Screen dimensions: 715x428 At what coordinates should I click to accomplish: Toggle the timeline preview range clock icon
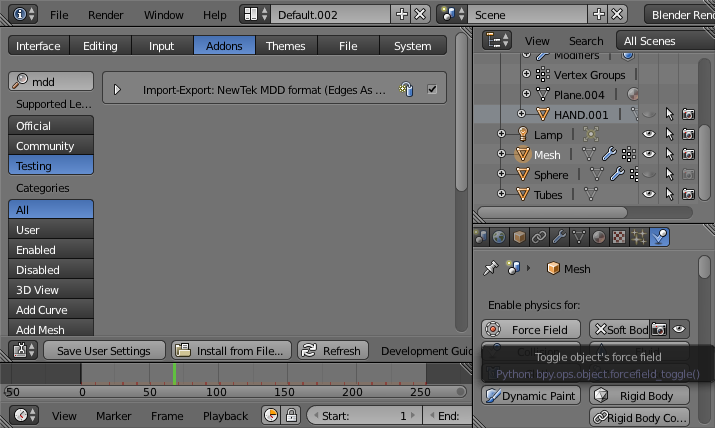(271, 415)
